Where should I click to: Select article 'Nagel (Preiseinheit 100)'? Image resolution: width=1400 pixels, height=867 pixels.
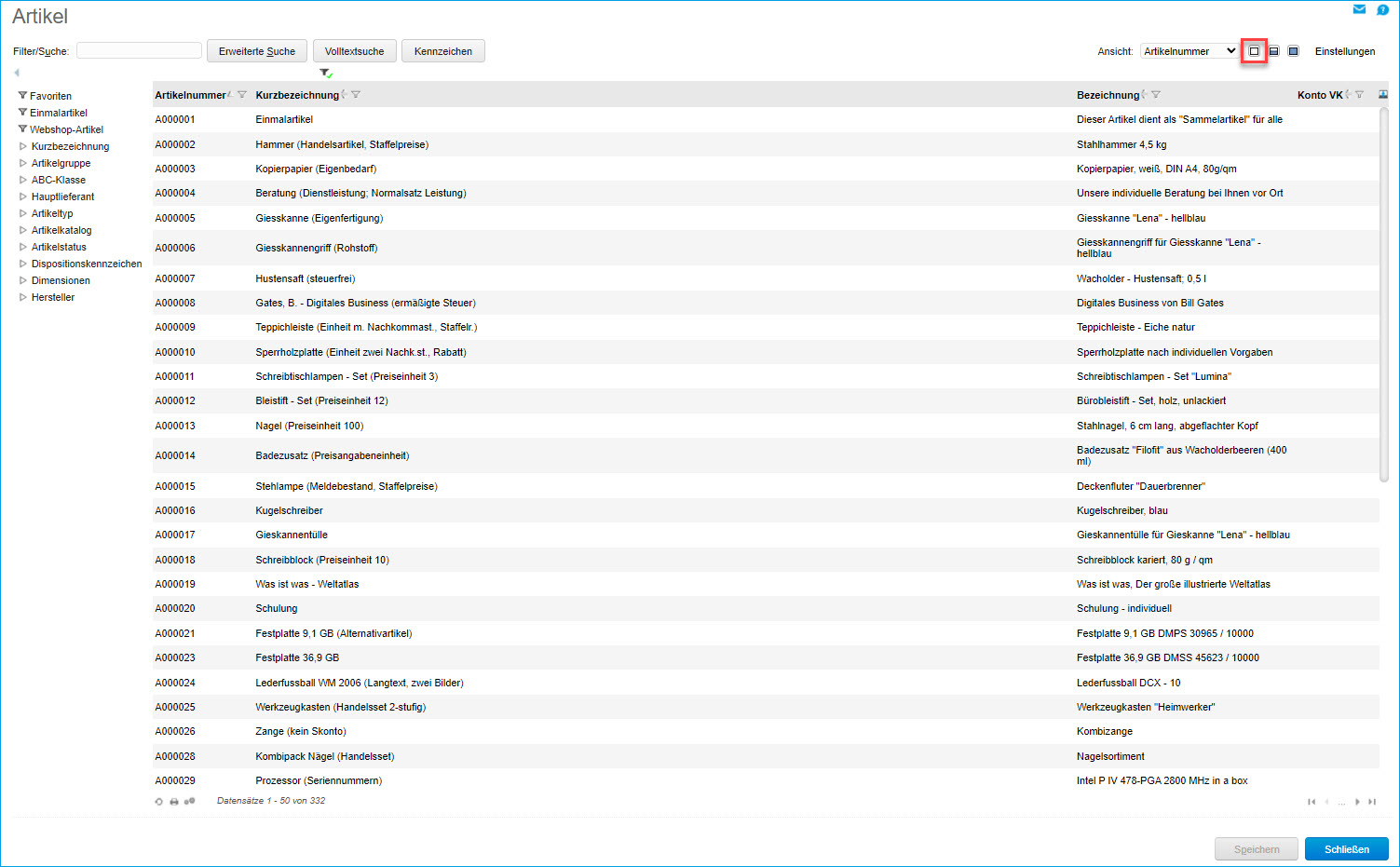click(309, 426)
